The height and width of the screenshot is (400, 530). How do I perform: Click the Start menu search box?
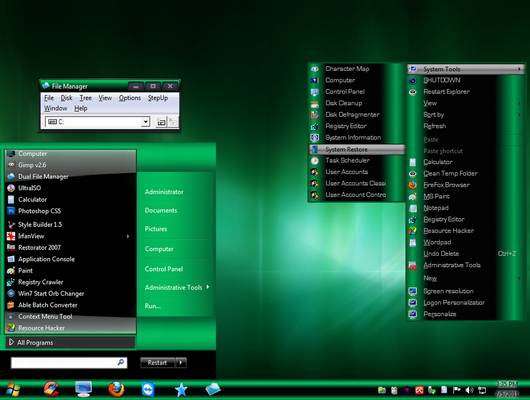click(69, 363)
